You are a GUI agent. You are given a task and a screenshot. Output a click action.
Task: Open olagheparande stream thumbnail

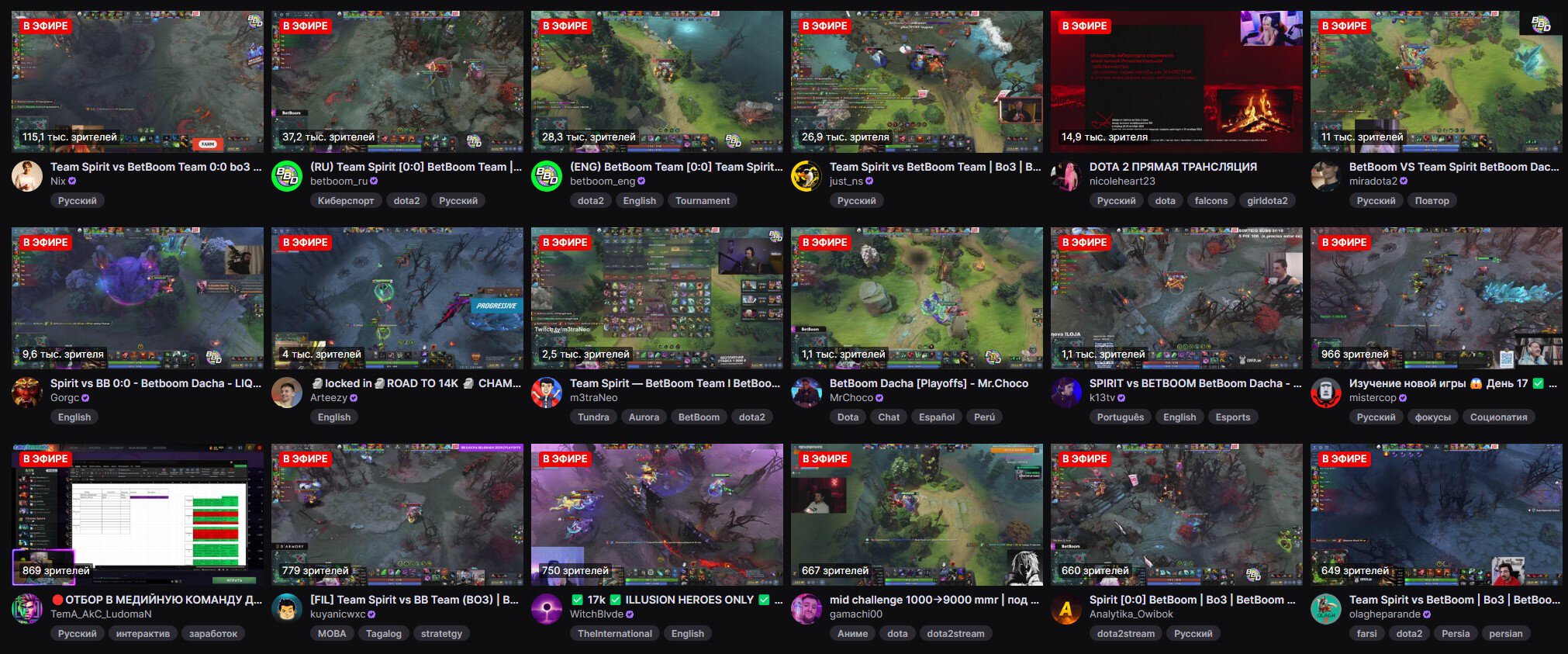(1436, 514)
